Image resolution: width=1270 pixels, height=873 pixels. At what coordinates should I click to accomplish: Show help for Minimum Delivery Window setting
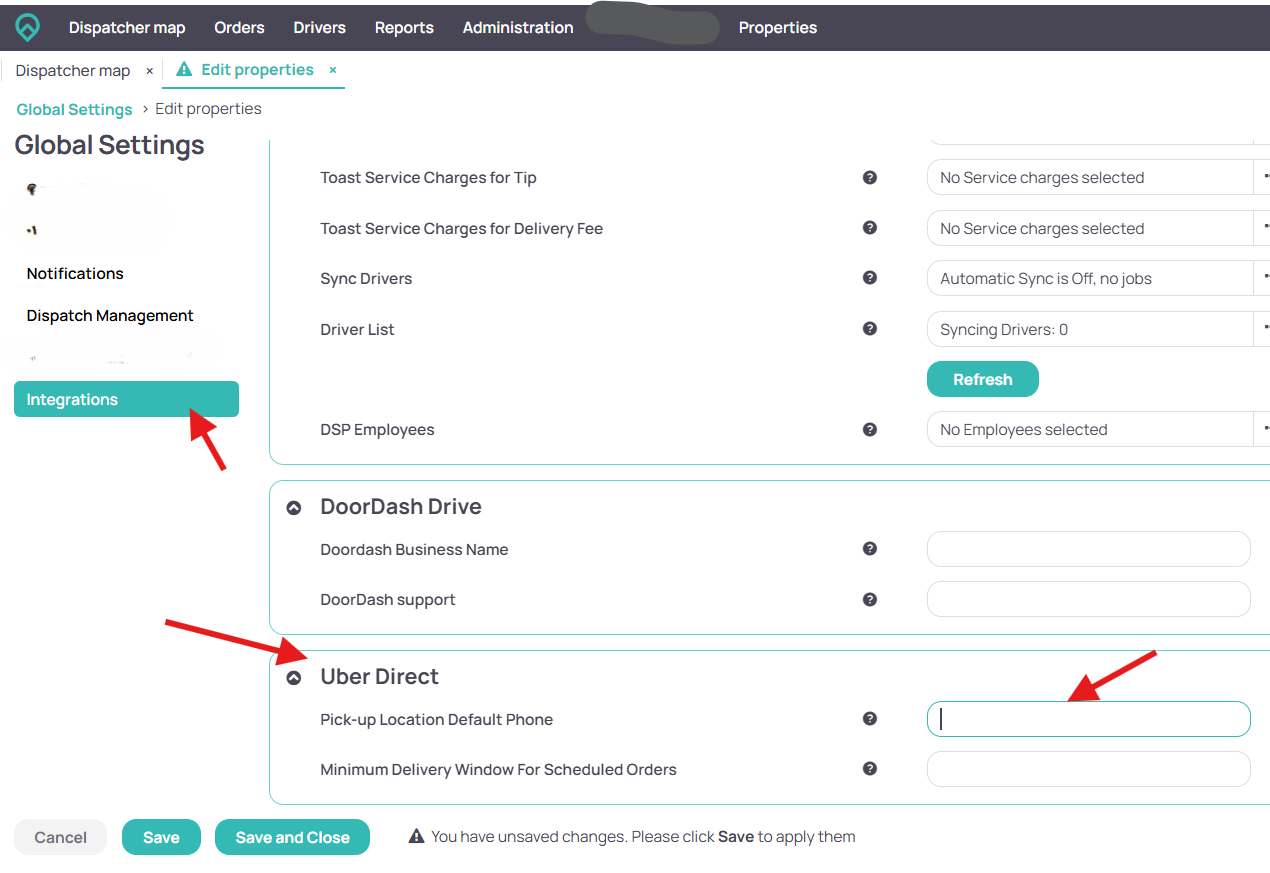870,769
